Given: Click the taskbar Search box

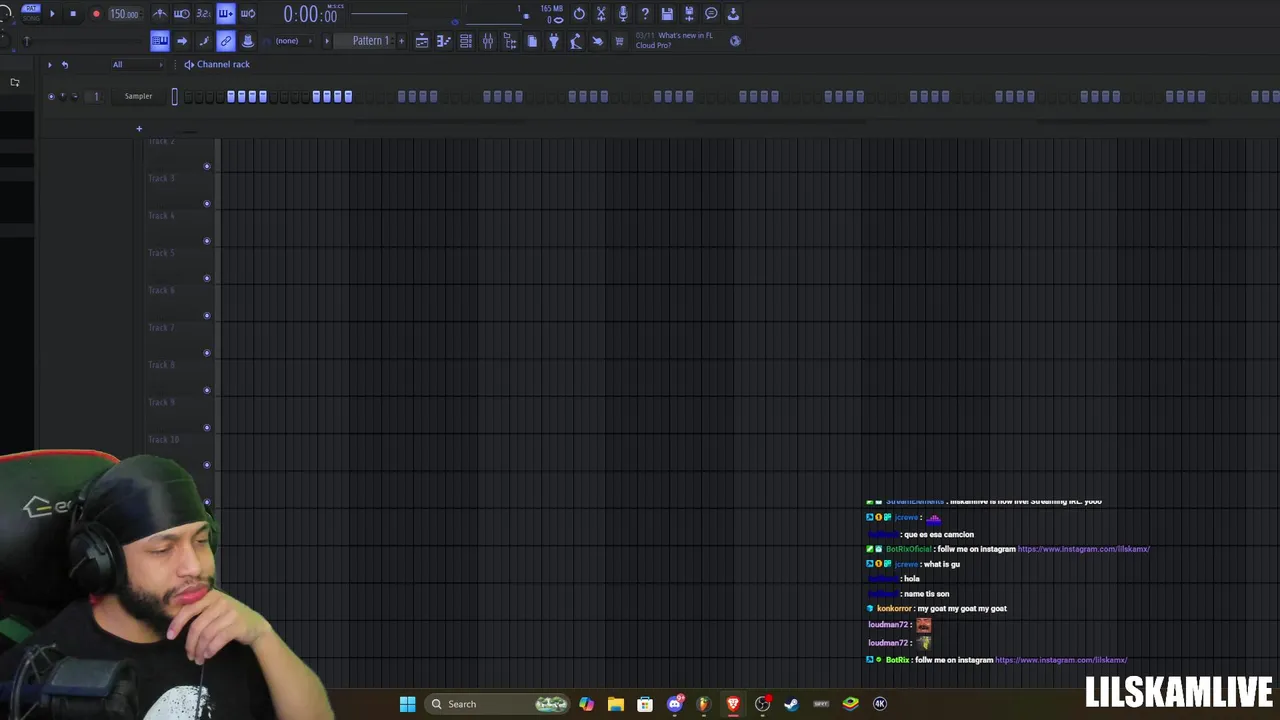Looking at the screenshot, I should (497, 704).
